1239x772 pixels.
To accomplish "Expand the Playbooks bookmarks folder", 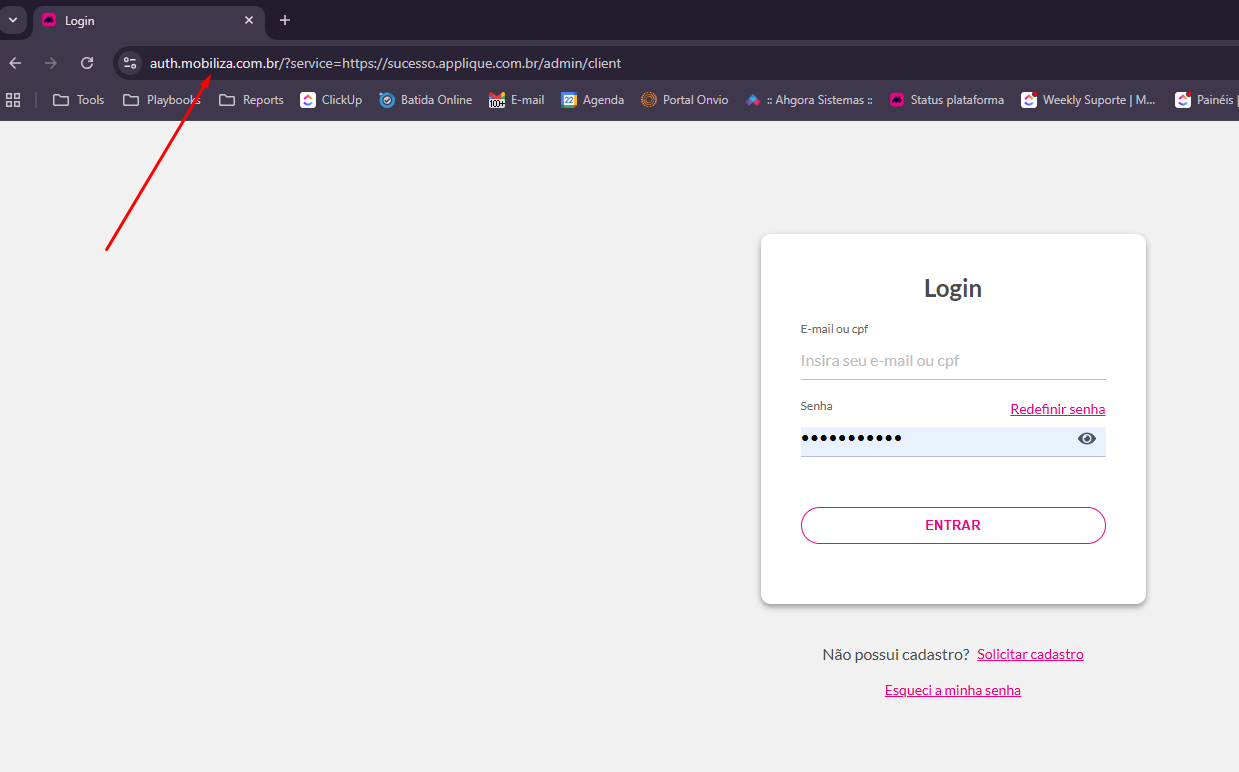I will pyautogui.click(x=162, y=100).
